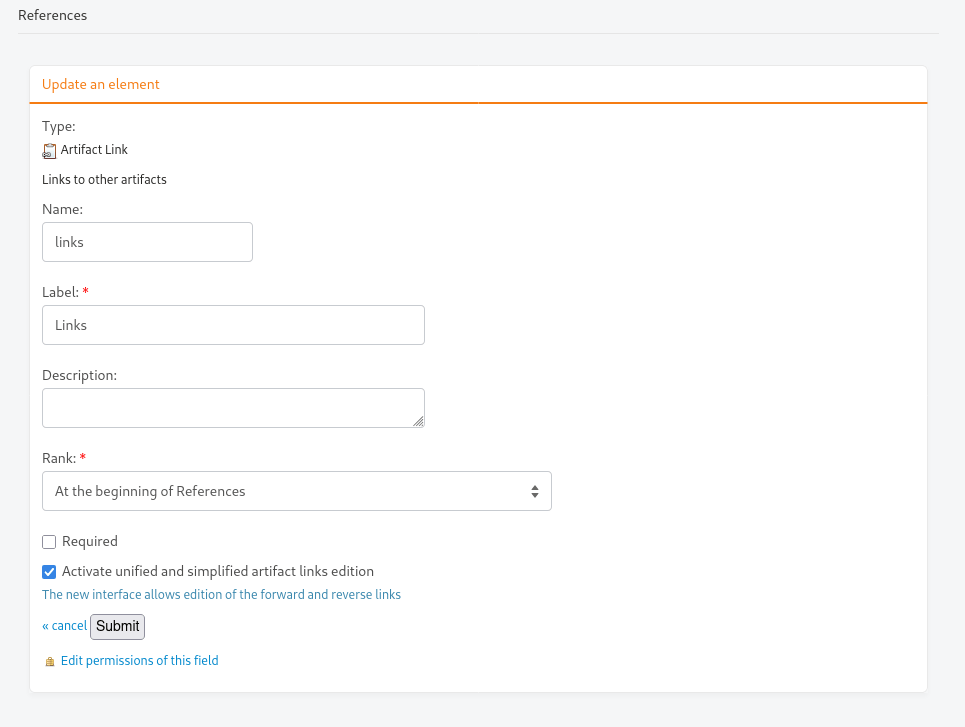Submit the element update form

(118, 627)
